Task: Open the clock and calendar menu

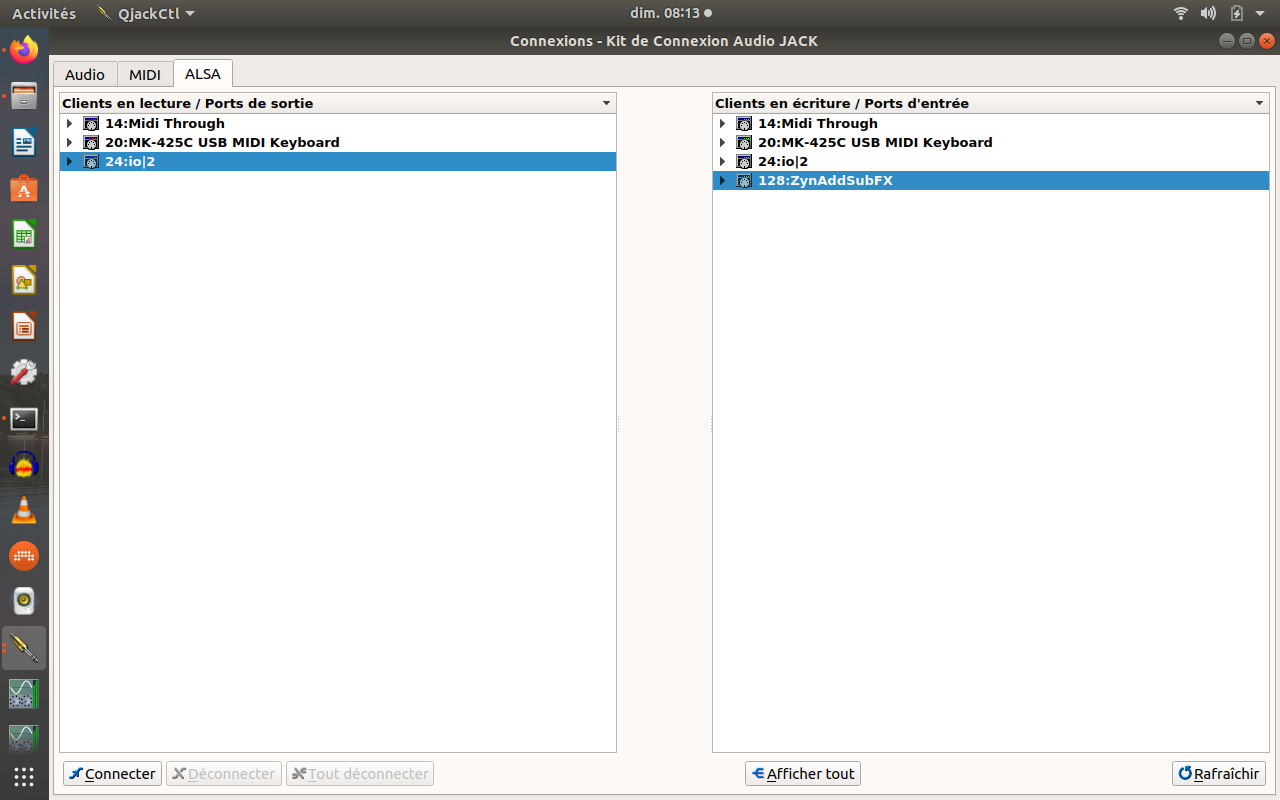Action: [671, 14]
